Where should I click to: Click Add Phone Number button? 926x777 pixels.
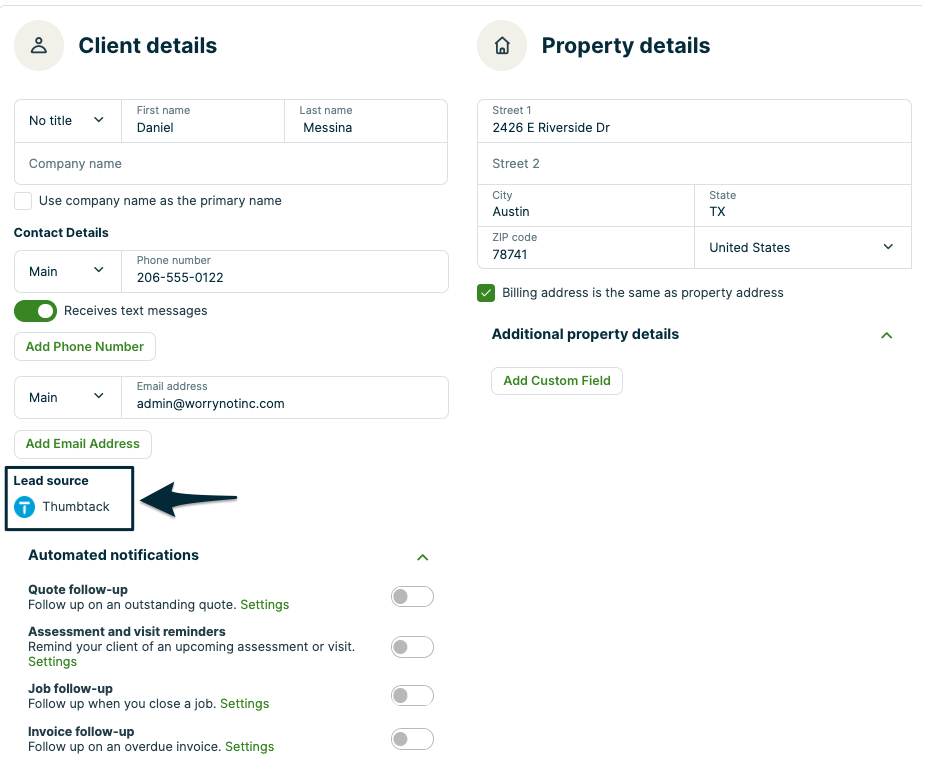pyautogui.click(x=85, y=347)
